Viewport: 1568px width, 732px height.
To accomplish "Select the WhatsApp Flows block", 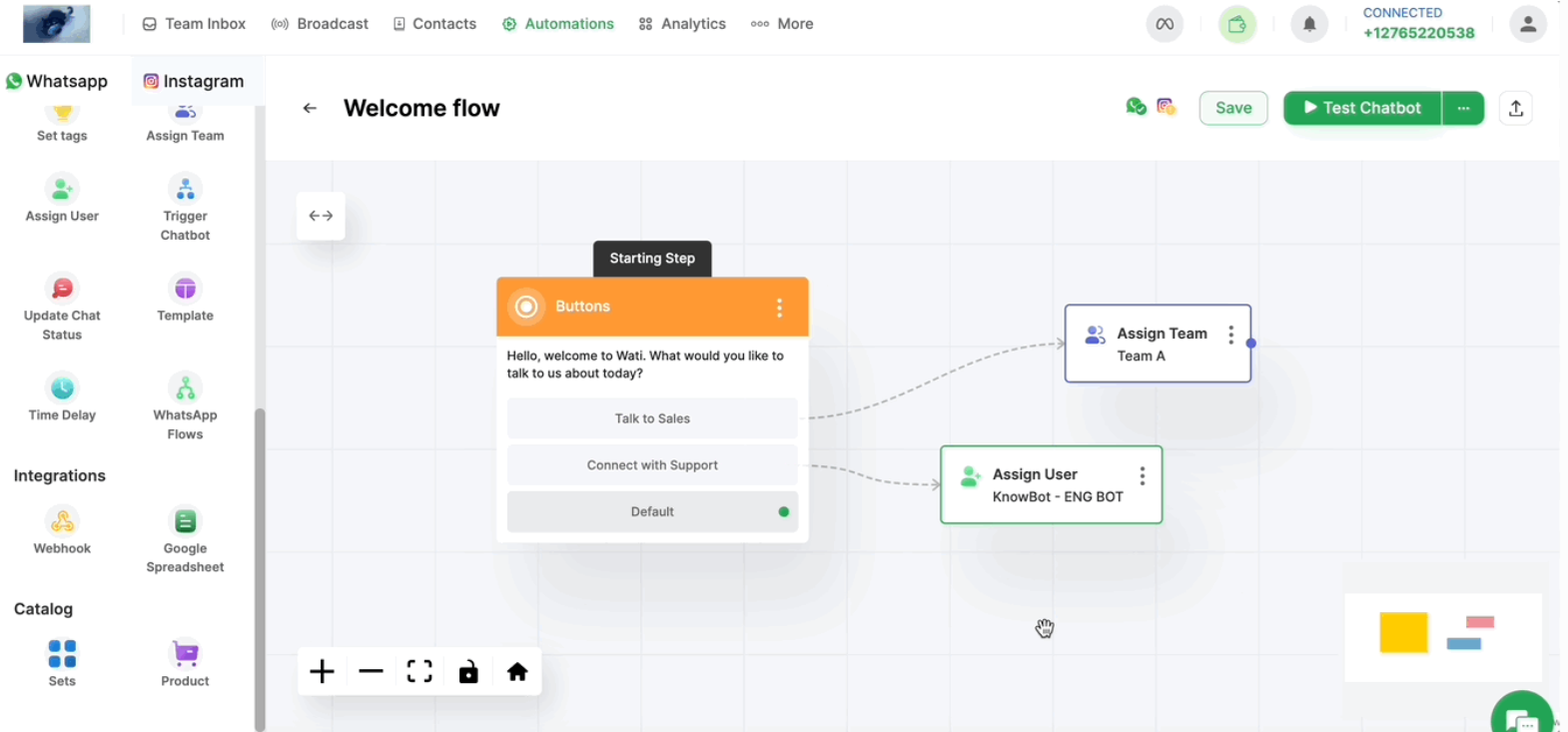I will tap(185, 407).
